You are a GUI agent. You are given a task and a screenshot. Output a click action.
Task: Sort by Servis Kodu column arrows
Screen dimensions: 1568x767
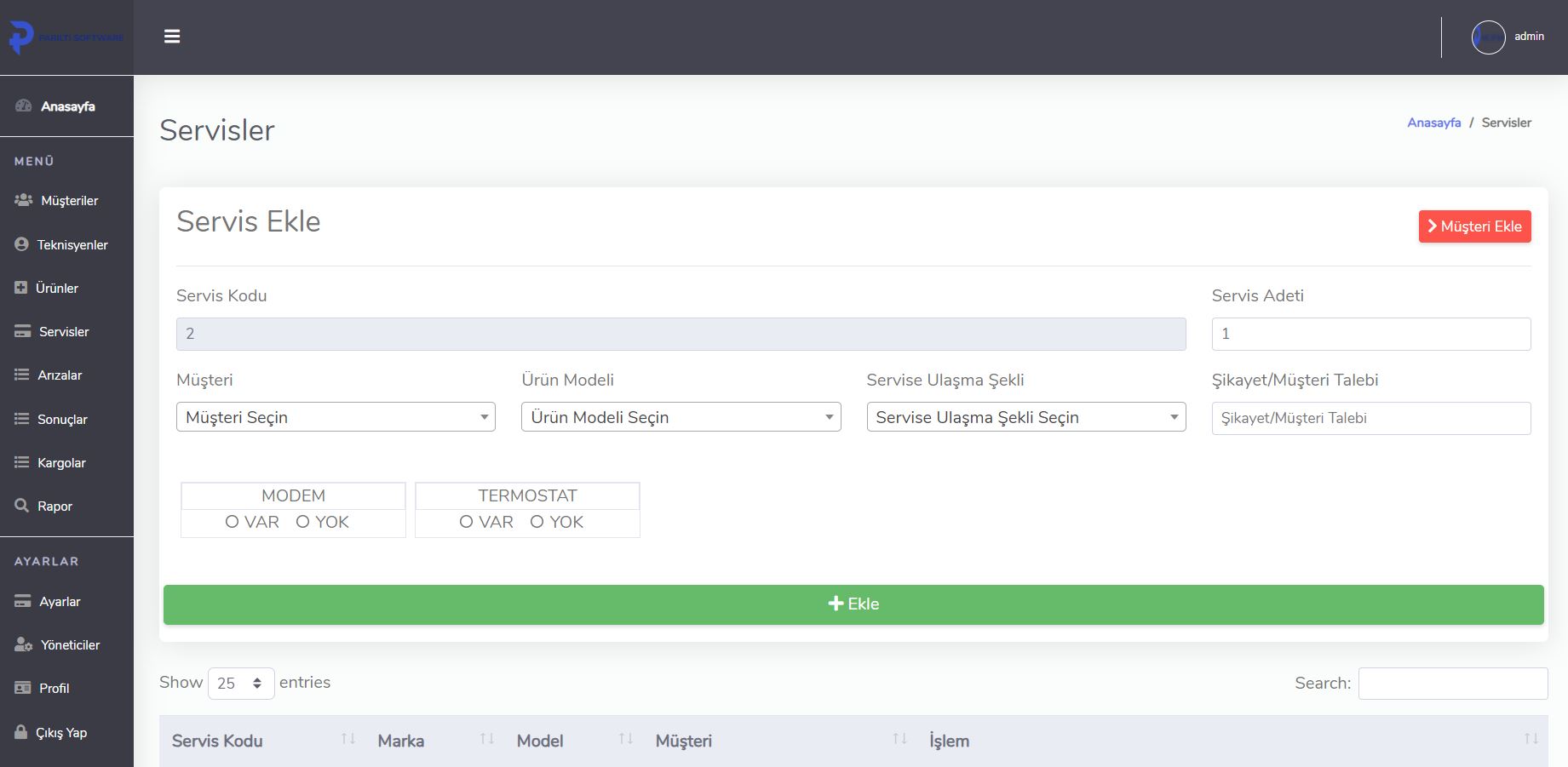pos(348,739)
